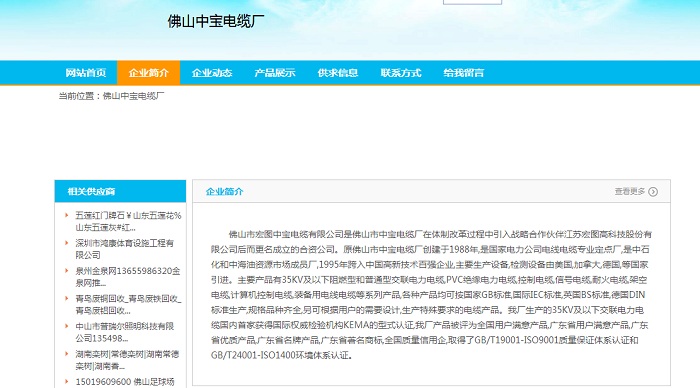
Task: Click the company description paragraph starting 佛山市宏图中宝电缆
Action: tap(431, 295)
